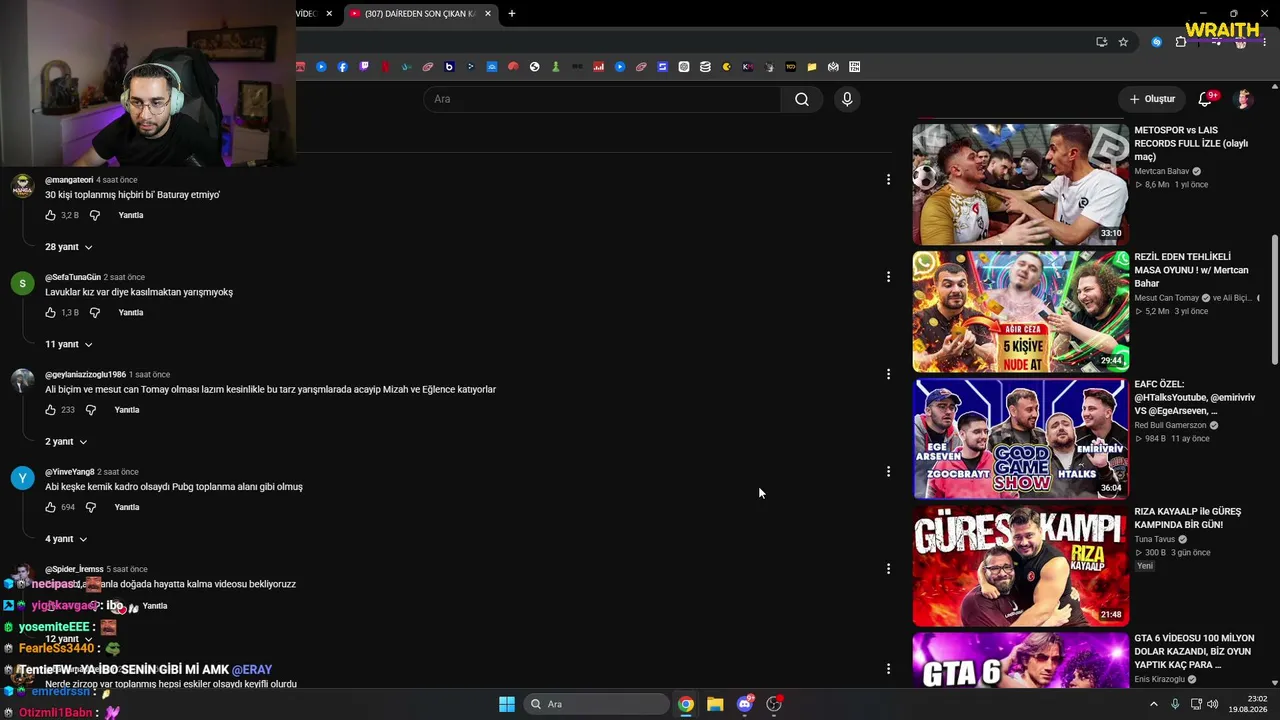This screenshot has width=1280, height=720.
Task: Show hidden system tray icons
Action: 1153,704
